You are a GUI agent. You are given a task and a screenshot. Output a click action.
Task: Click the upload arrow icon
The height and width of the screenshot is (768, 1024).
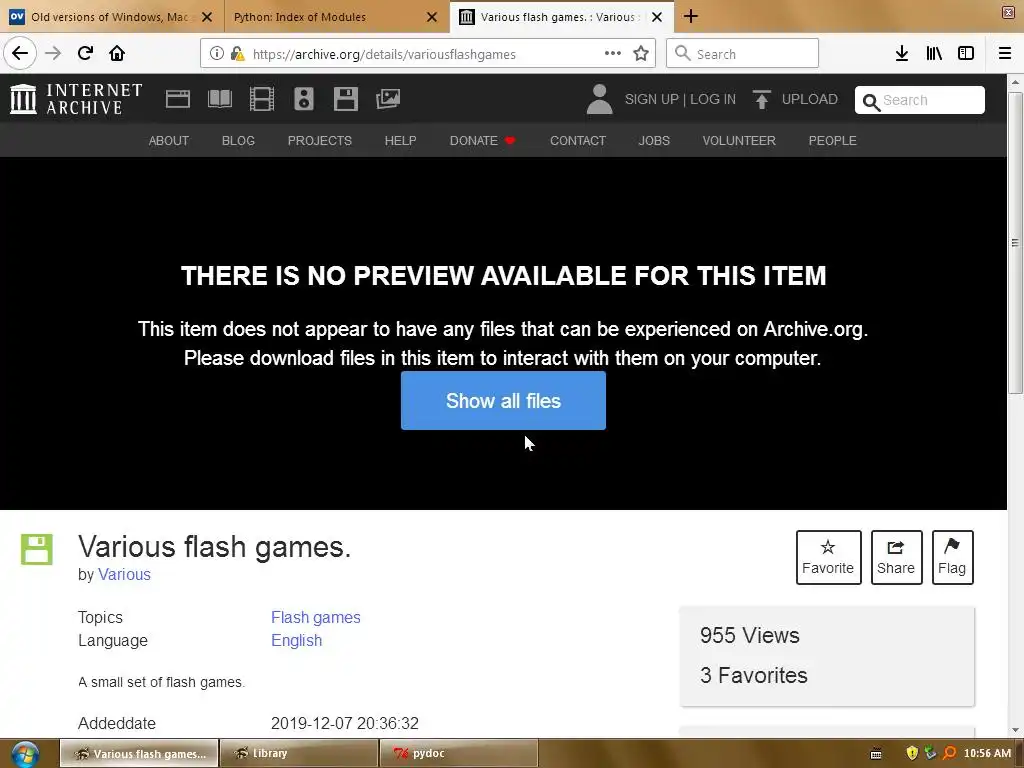(x=762, y=99)
